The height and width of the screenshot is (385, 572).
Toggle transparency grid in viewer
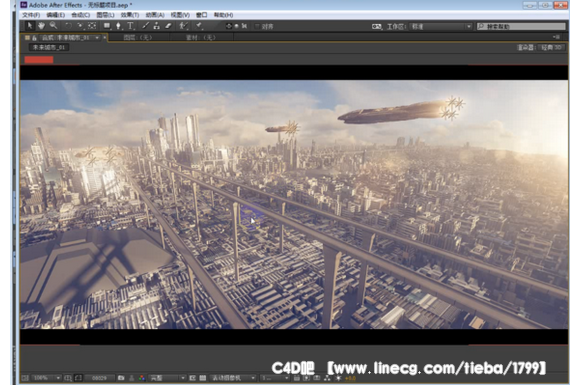(202, 378)
